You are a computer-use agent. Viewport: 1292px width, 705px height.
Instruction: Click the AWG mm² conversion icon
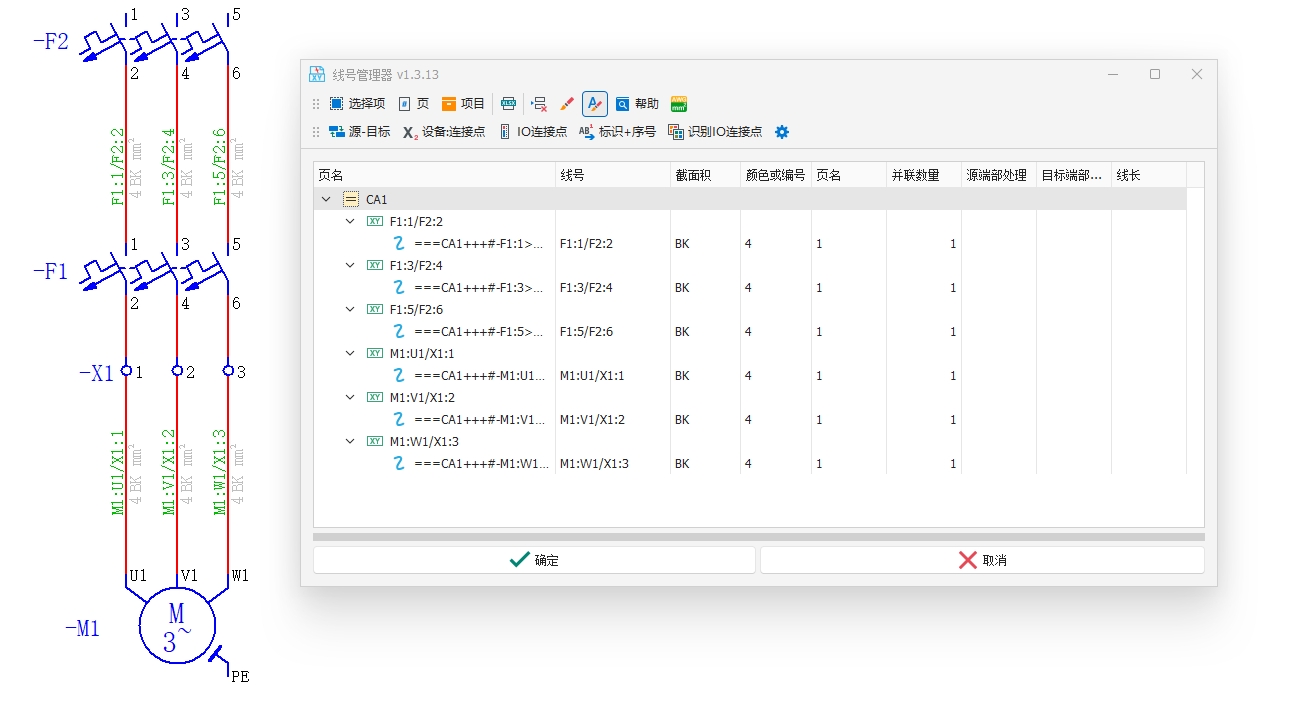point(679,104)
